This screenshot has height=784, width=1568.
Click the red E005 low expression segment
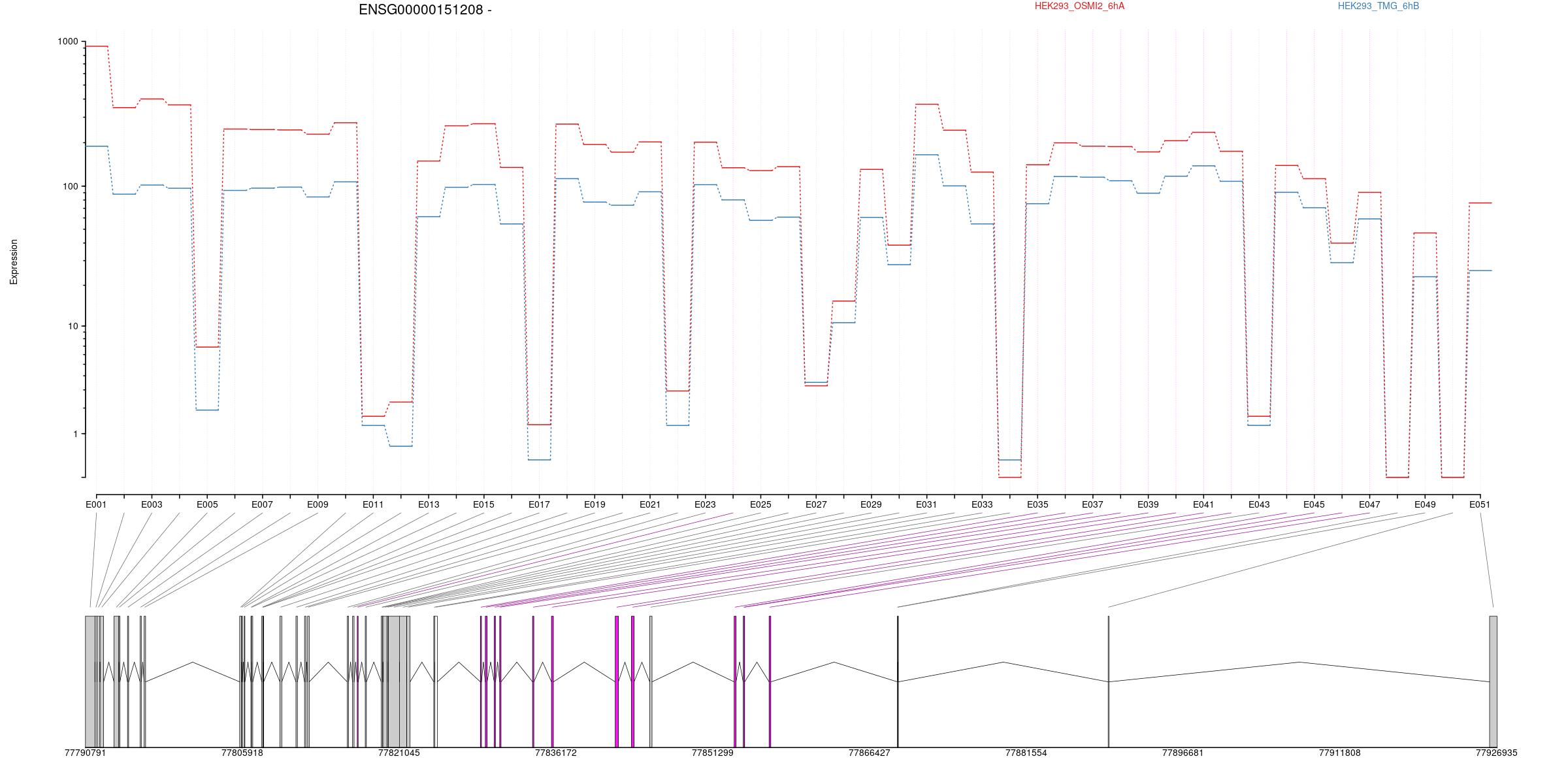coord(207,347)
